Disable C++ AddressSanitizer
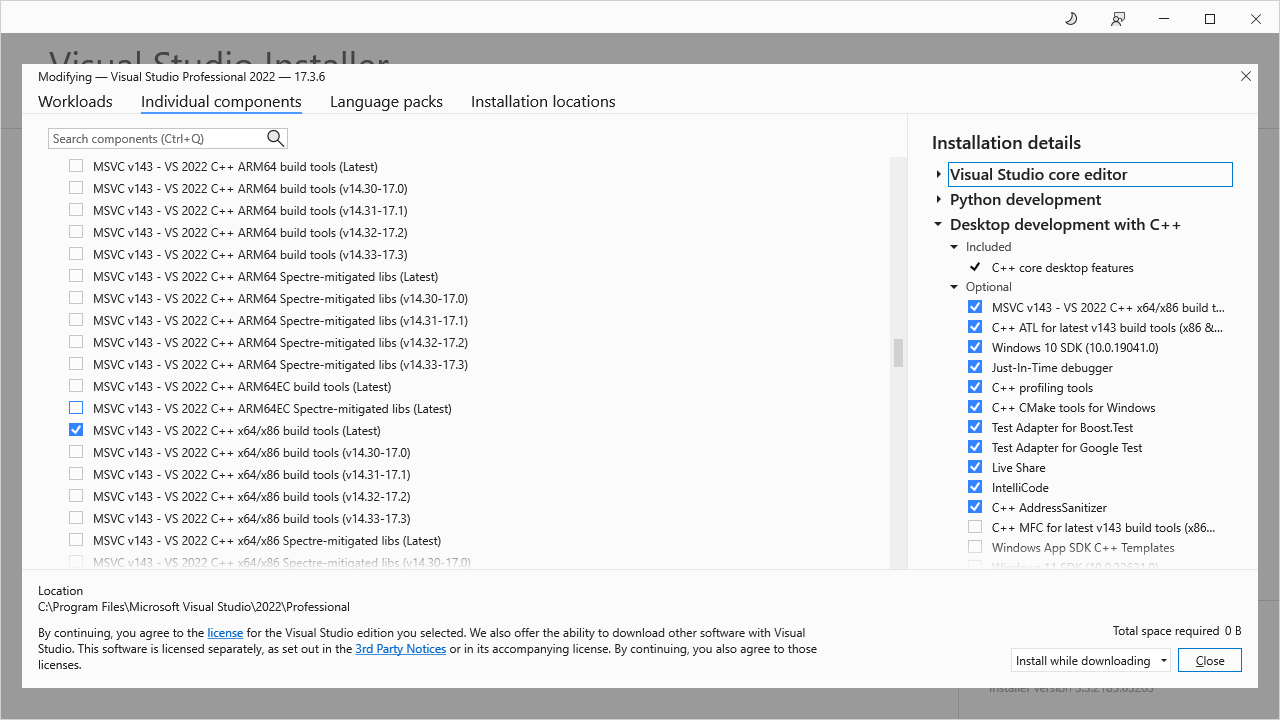The width and height of the screenshot is (1280, 720). [975, 506]
